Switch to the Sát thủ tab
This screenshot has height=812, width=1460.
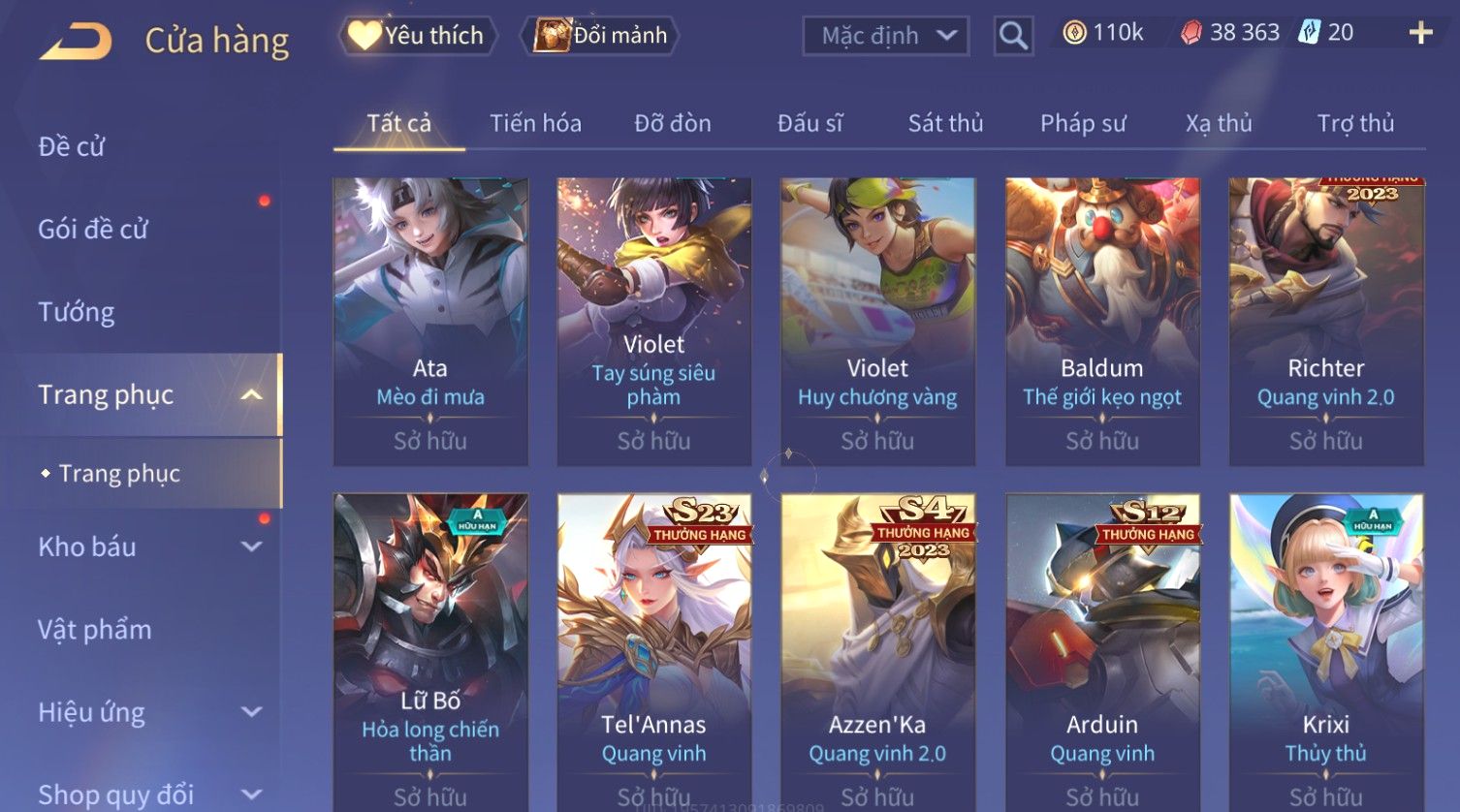pyautogui.click(x=945, y=123)
